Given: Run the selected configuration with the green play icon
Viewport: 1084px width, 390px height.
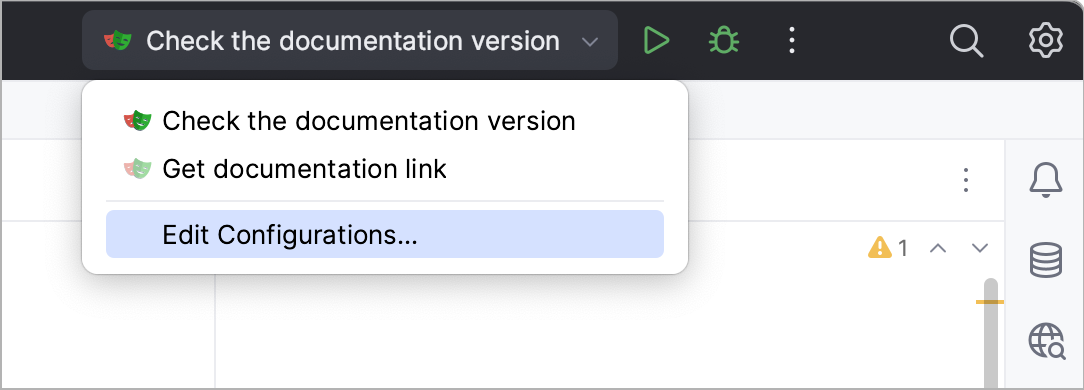Looking at the screenshot, I should 655,41.
